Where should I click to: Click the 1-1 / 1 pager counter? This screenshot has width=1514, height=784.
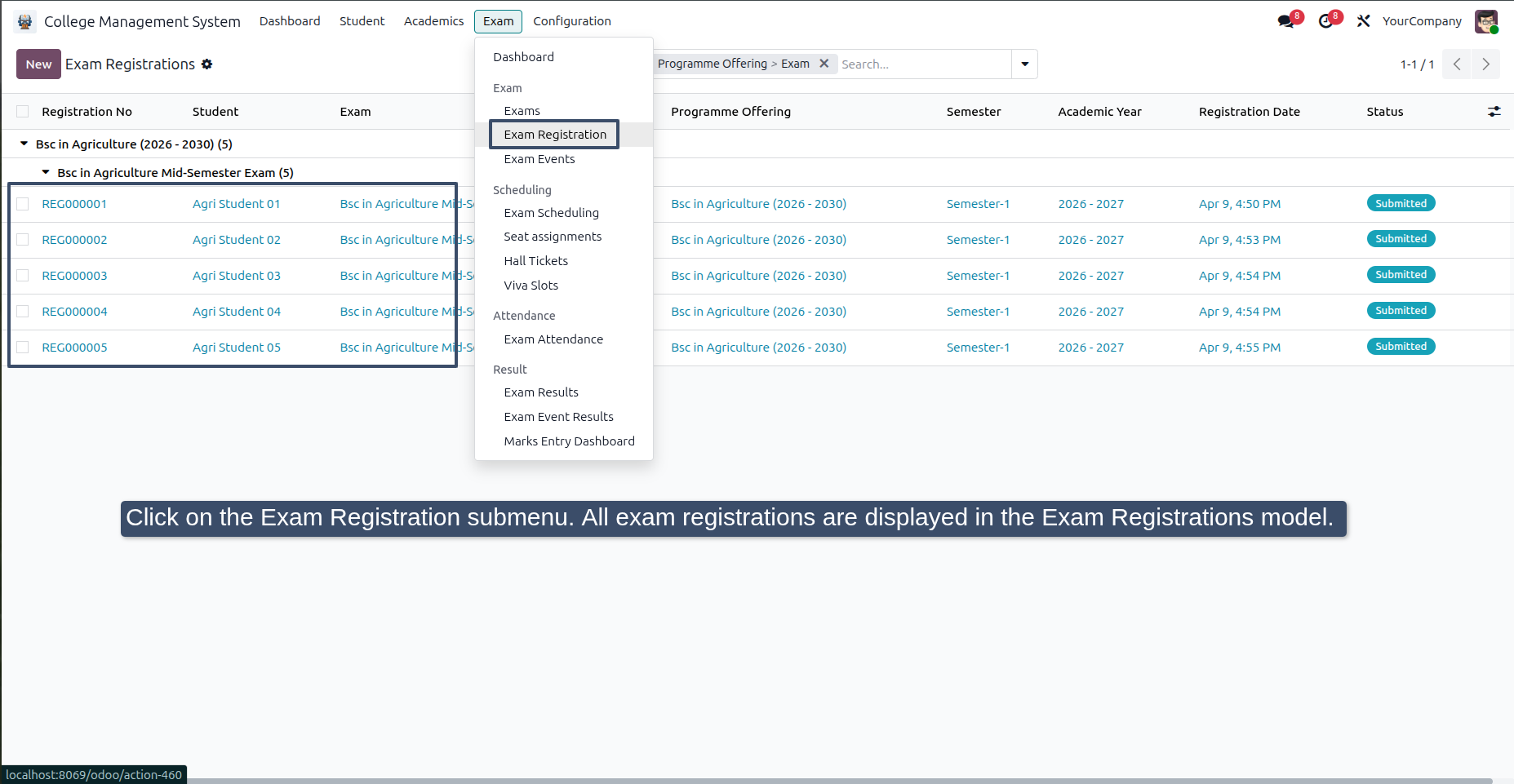point(1417,64)
